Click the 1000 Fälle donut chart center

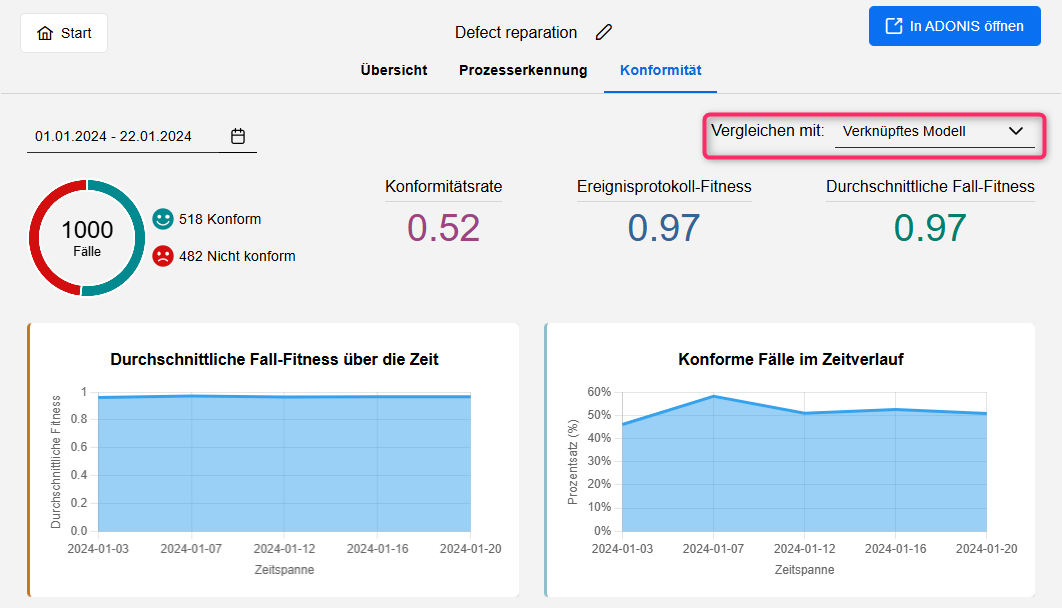click(x=87, y=238)
